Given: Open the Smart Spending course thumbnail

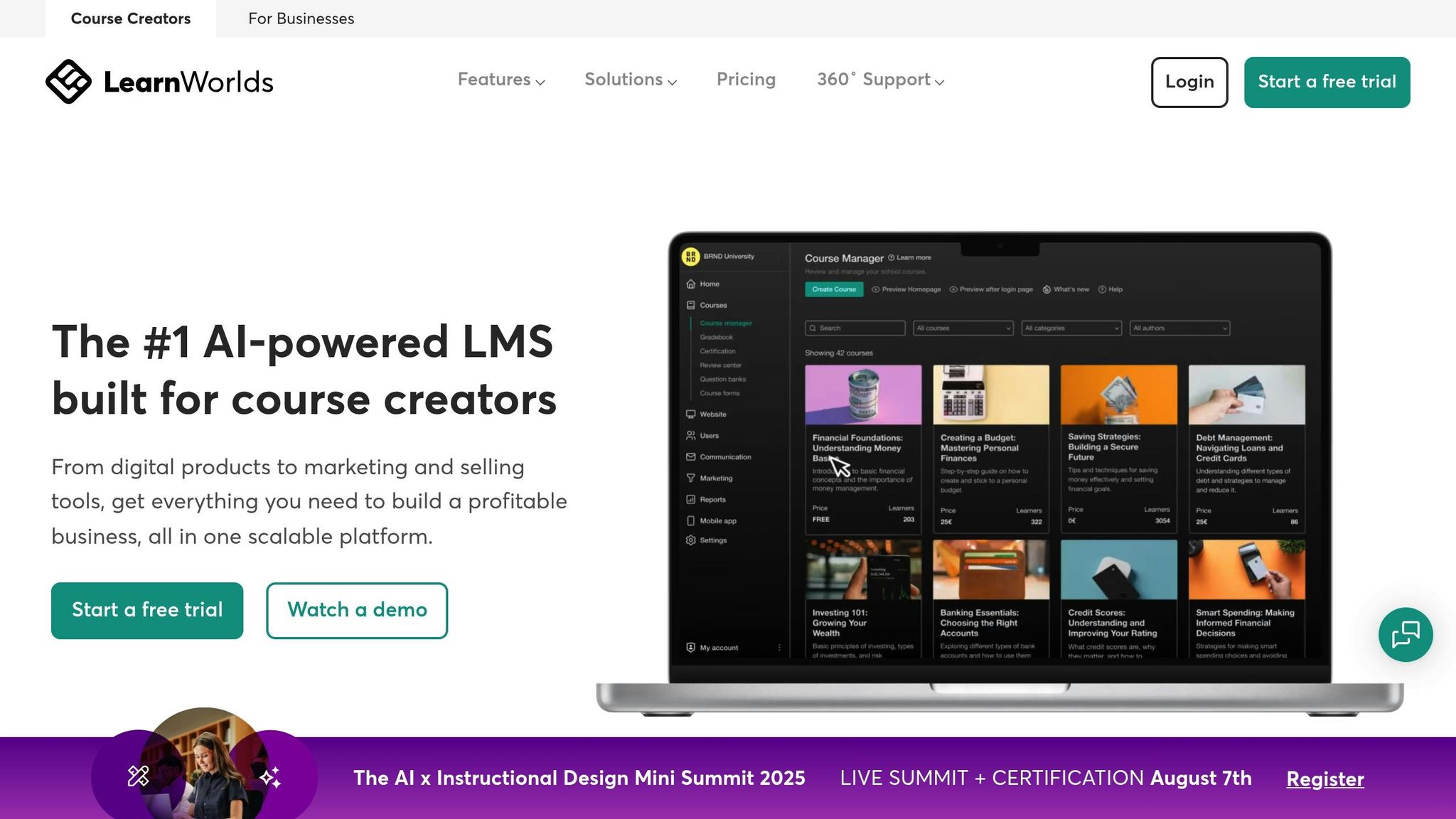Looking at the screenshot, I should point(1247,569).
